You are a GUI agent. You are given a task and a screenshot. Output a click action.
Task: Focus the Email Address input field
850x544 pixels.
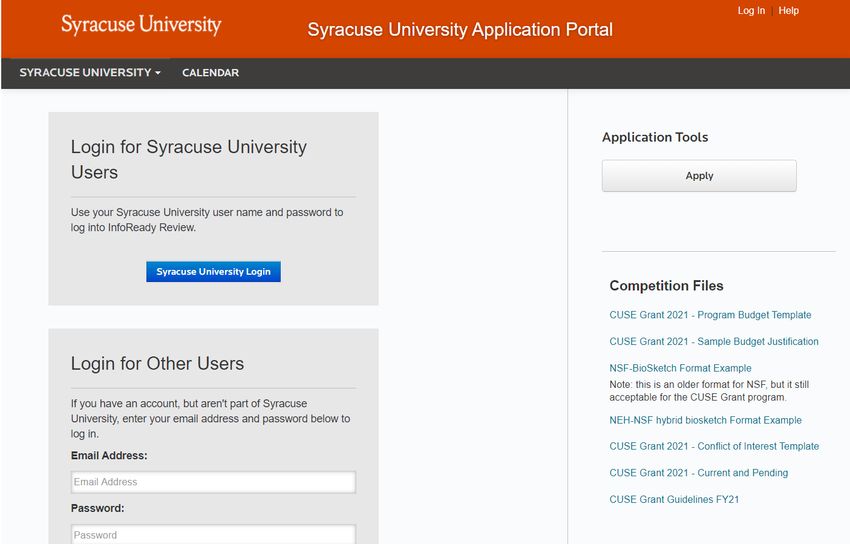coord(213,482)
